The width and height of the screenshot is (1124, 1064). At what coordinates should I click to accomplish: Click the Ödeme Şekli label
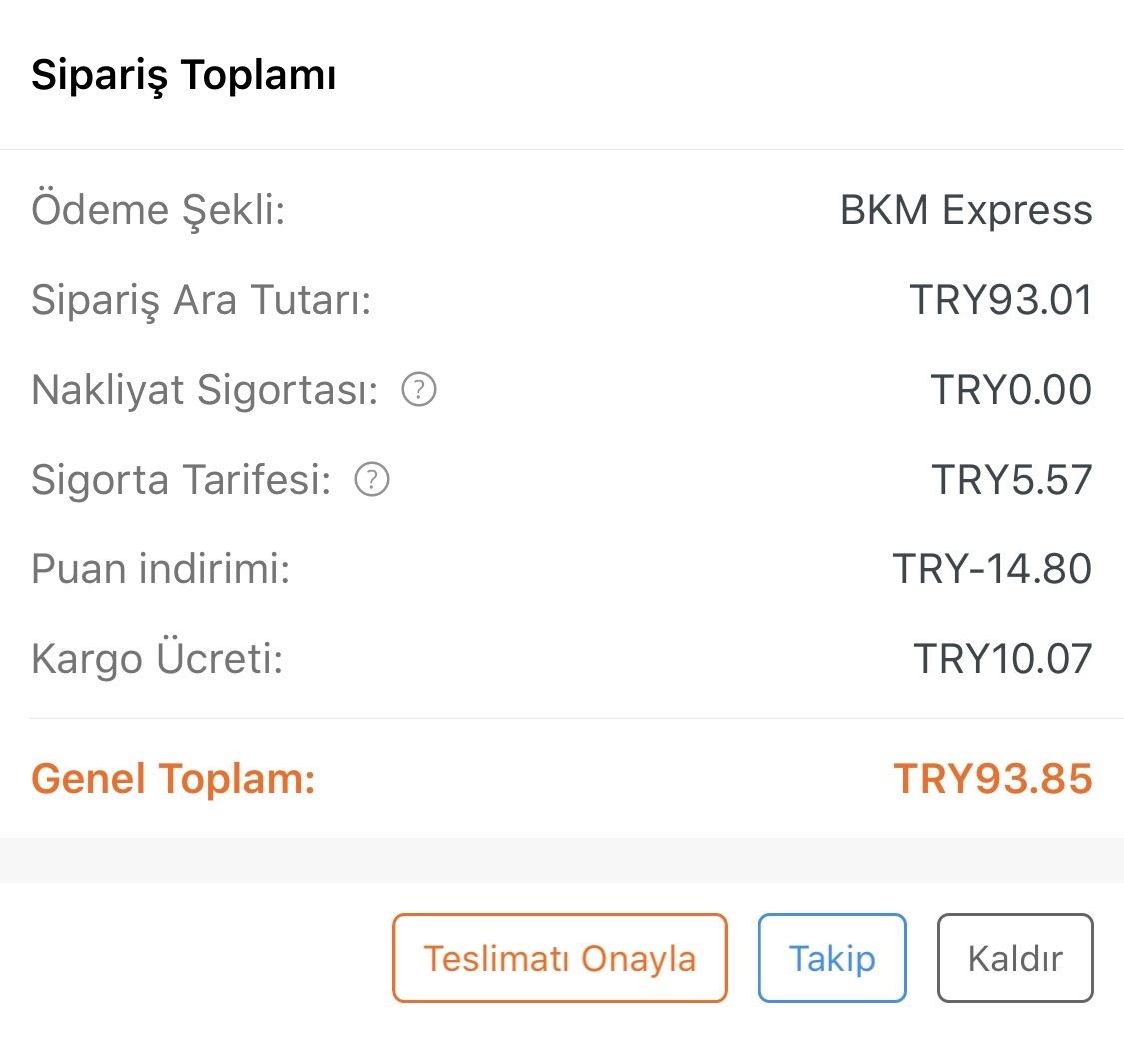[x=159, y=210]
